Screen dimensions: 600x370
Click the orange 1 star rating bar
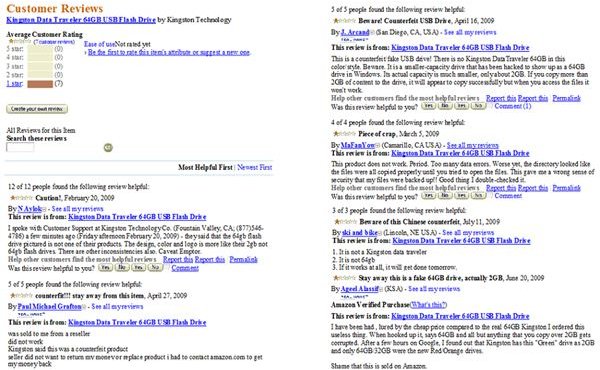pyautogui.click(x=40, y=84)
